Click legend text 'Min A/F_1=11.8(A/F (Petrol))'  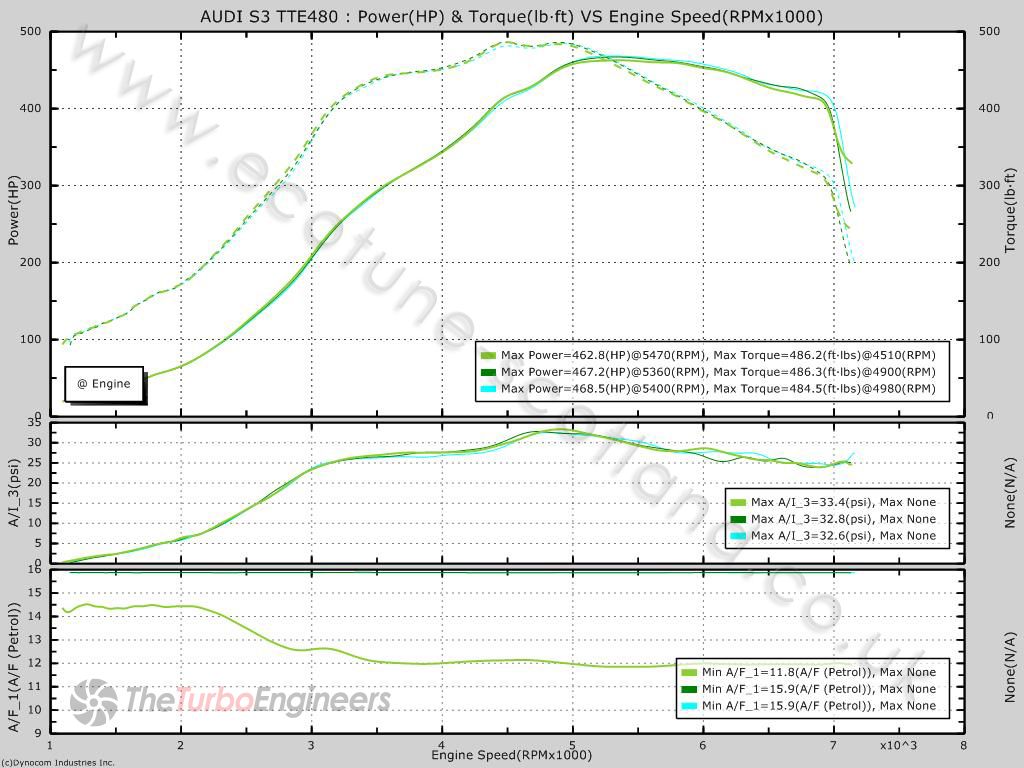787,672
